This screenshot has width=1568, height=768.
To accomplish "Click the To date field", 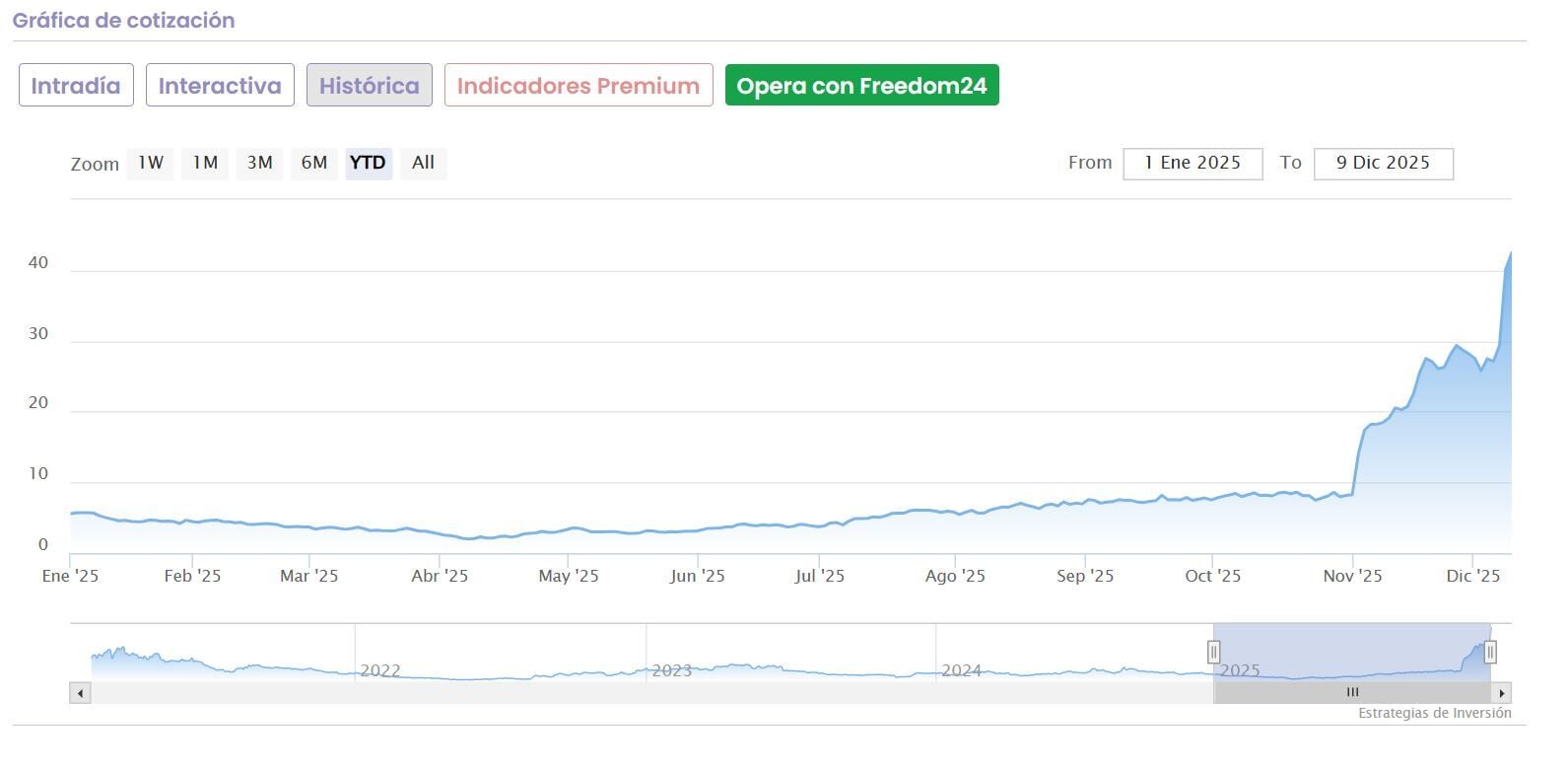I will (1383, 164).
